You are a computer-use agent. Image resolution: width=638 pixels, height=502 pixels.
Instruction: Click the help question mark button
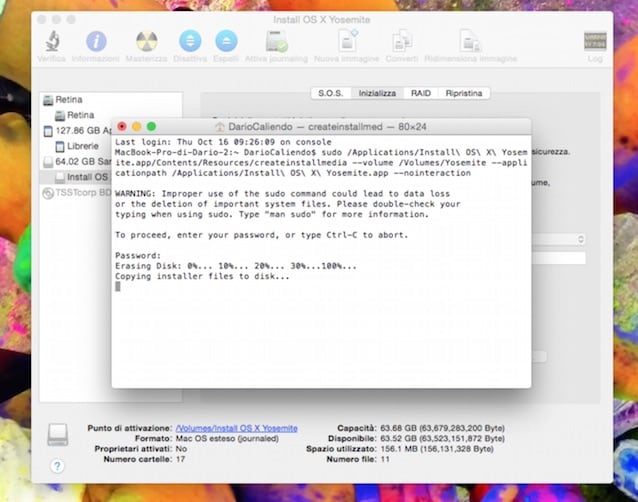[x=57, y=466]
